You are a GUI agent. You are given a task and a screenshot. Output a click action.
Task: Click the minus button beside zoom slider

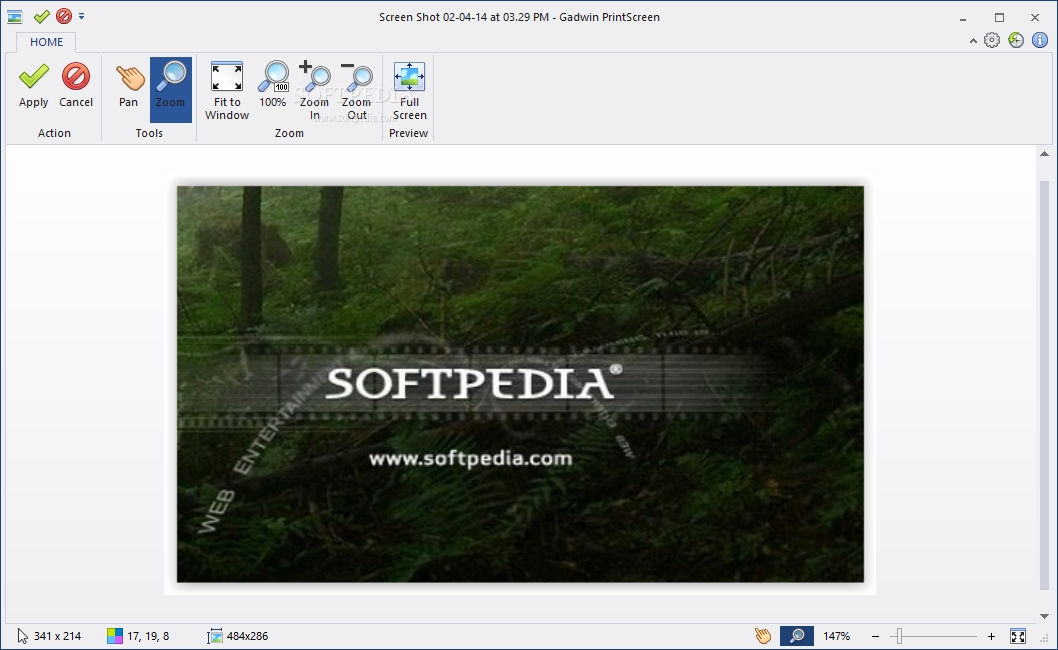875,637
